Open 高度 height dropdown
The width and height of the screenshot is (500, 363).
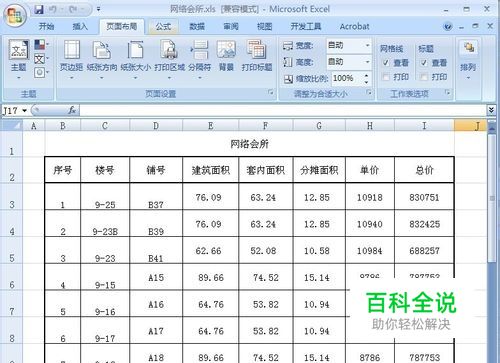click(x=367, y=62)
